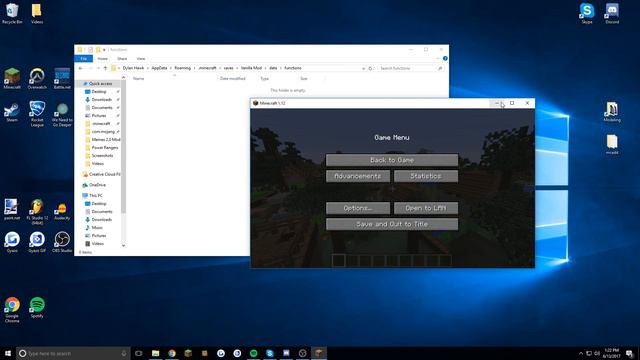Select the Battle.net desktop shortcut
The height and width of the screenshot is (360, 640).
pos(62,79)
